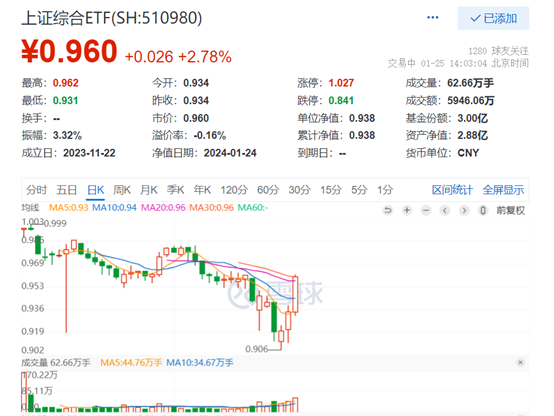Click the stock title 上证综合ETF(SH:510980)

click(x=112, y=18)
